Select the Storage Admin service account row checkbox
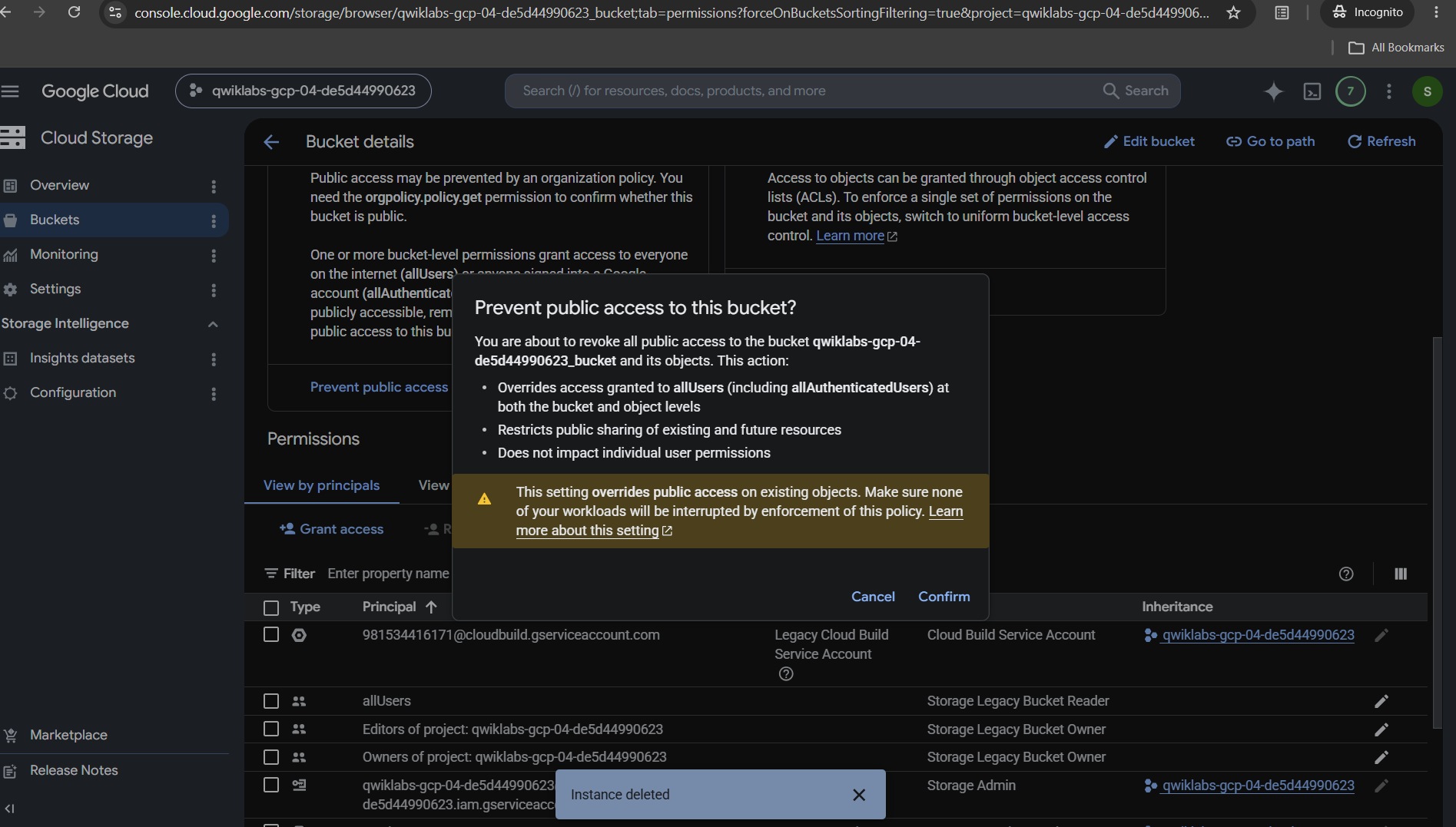Viewport: 1456px width, 827px height. [x=270, y=785]
